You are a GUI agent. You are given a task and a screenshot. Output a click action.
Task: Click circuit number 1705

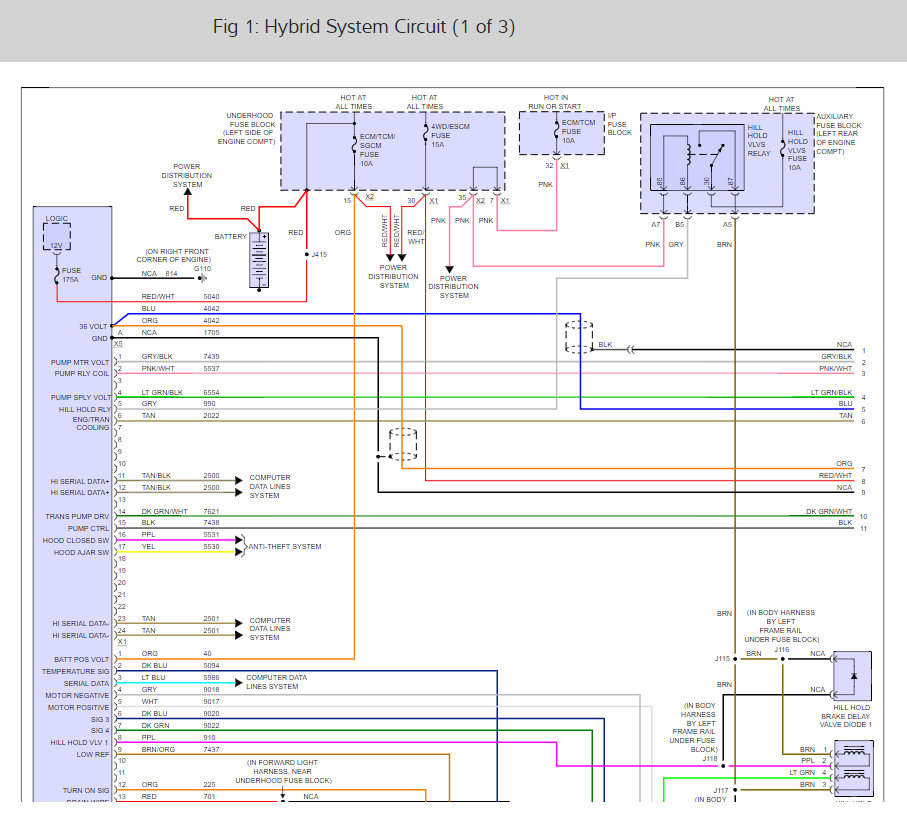click(211, 333)
